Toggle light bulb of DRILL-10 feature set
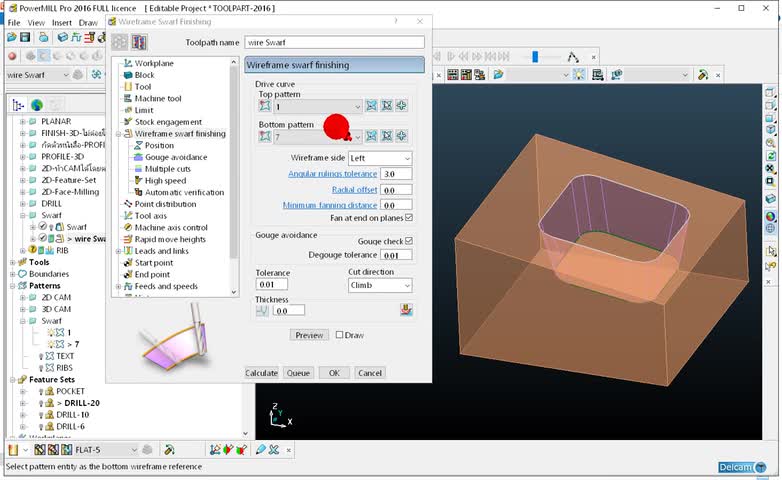 (41, 415)
